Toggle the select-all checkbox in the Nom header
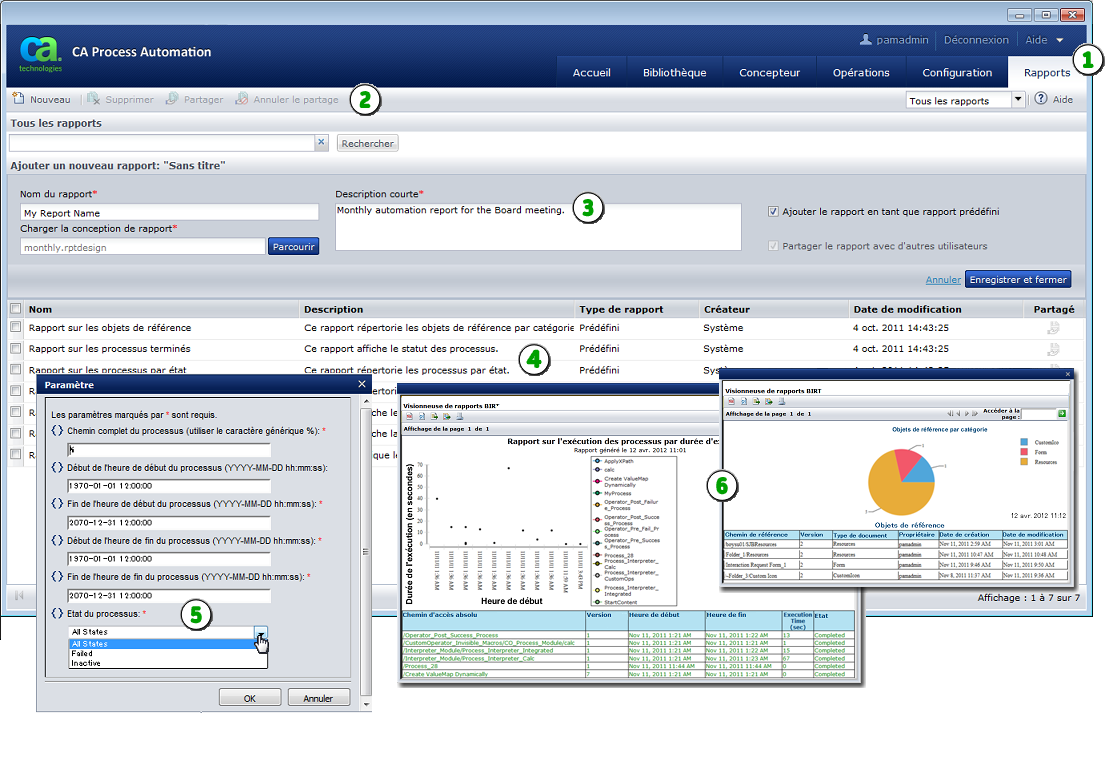Screen dimensions: 1120x760 point(15,309)
